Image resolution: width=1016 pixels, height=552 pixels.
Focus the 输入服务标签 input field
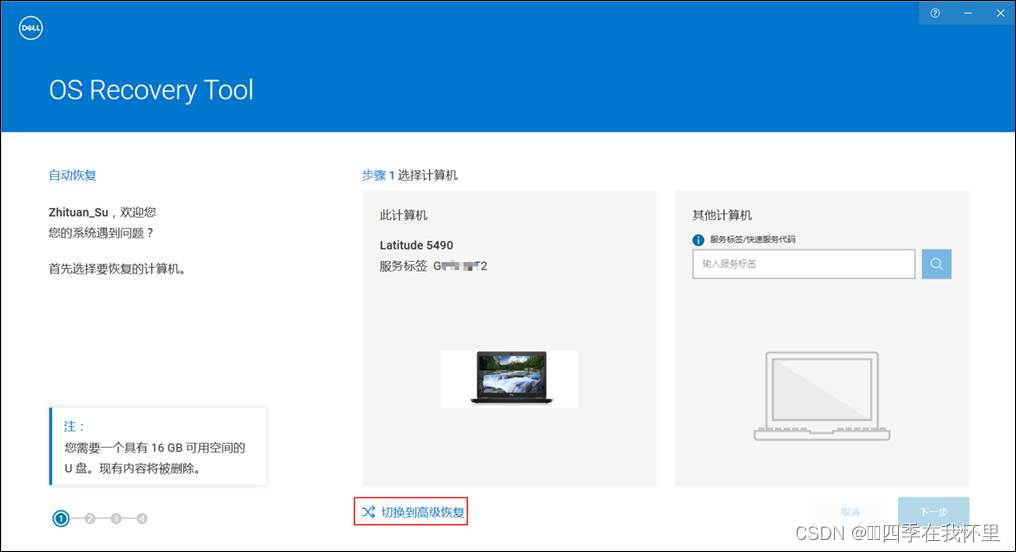(x=803, y=264)
